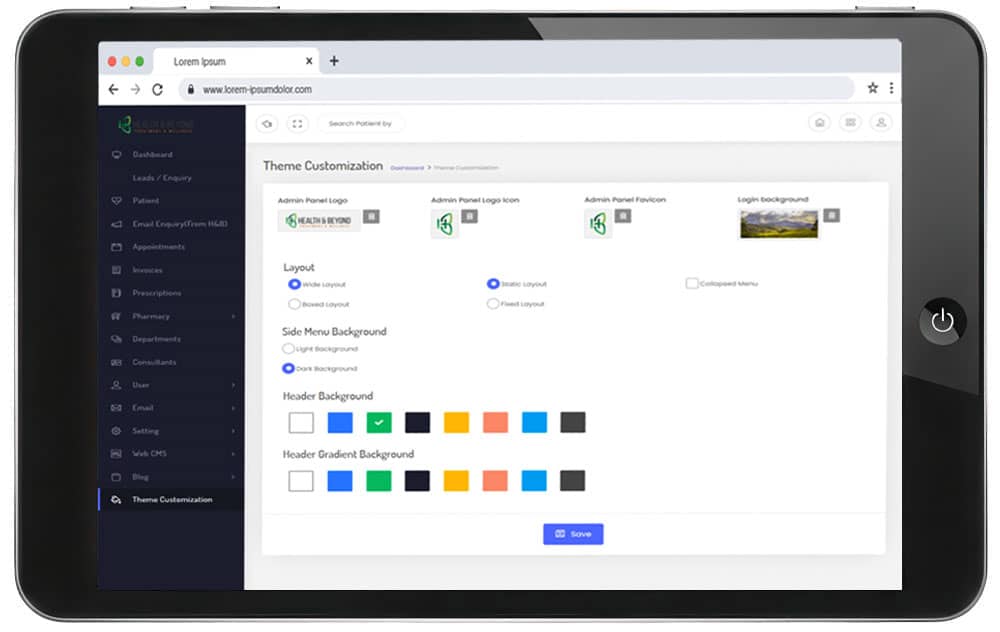
Task: Delete the Admin Panel Logo image
Action: click(371, 217)
